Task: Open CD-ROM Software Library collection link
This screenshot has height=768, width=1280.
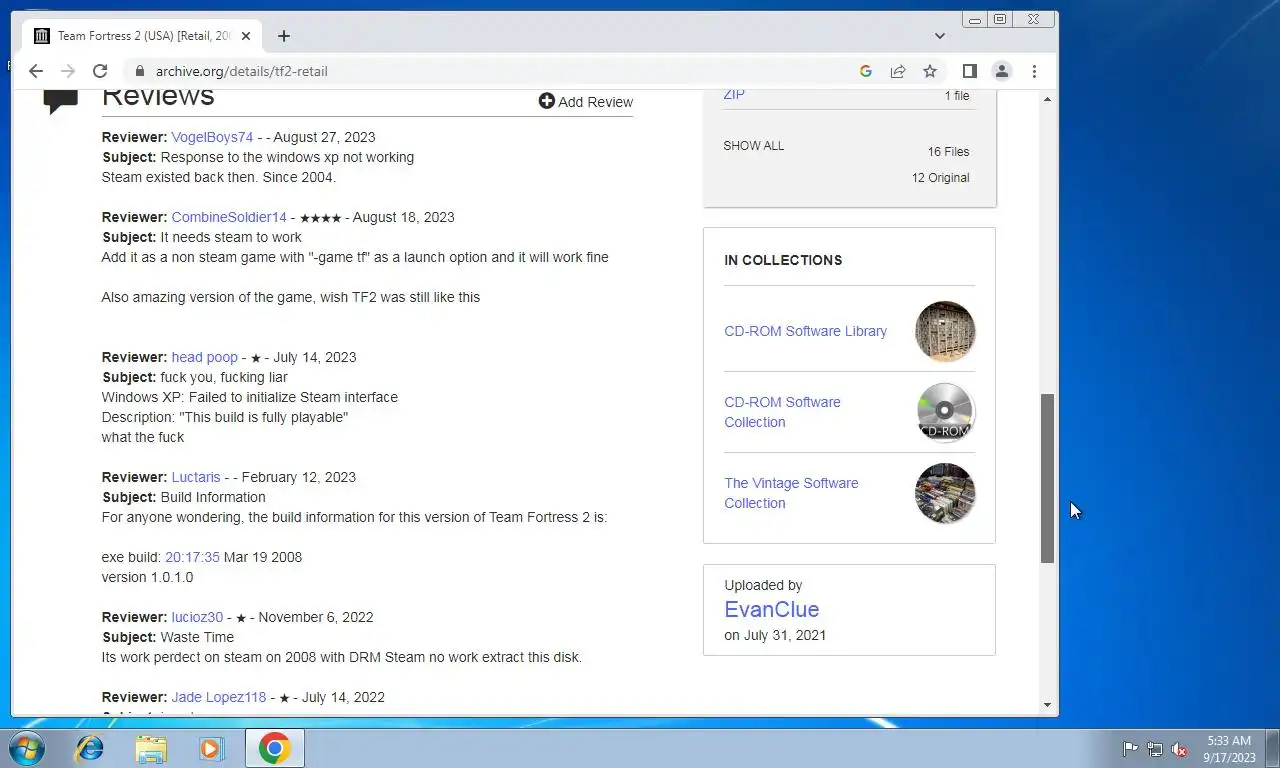Action: pyautogui.click(x=805, y=331)
